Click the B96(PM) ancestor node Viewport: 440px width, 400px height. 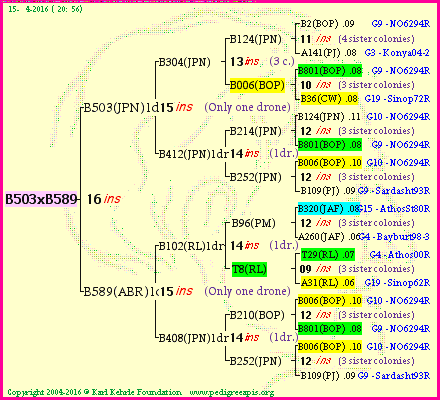coord(253,223)
